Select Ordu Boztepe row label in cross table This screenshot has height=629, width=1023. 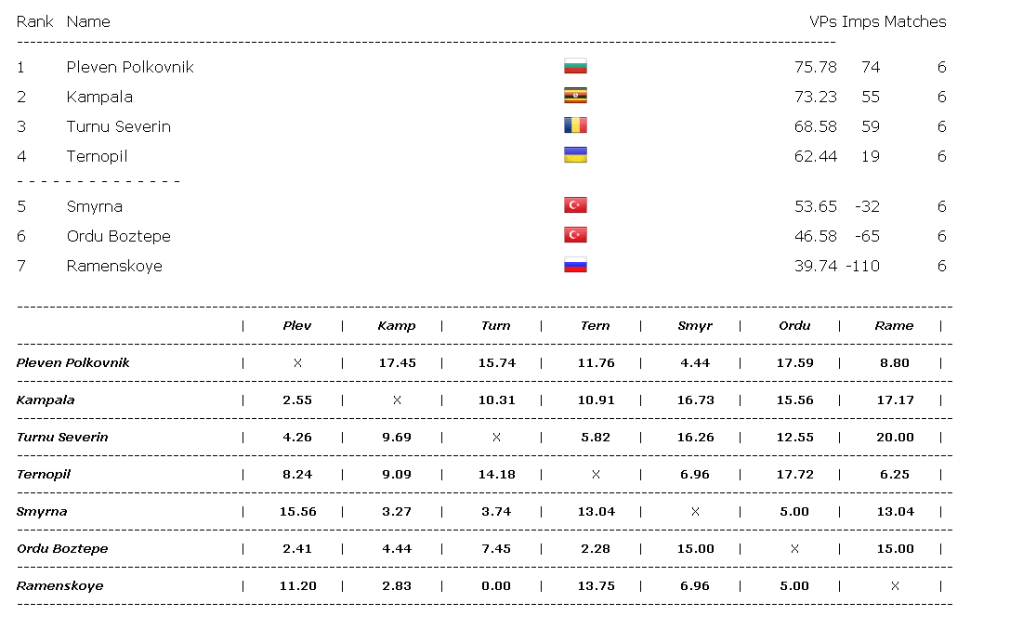pos(62,548)
